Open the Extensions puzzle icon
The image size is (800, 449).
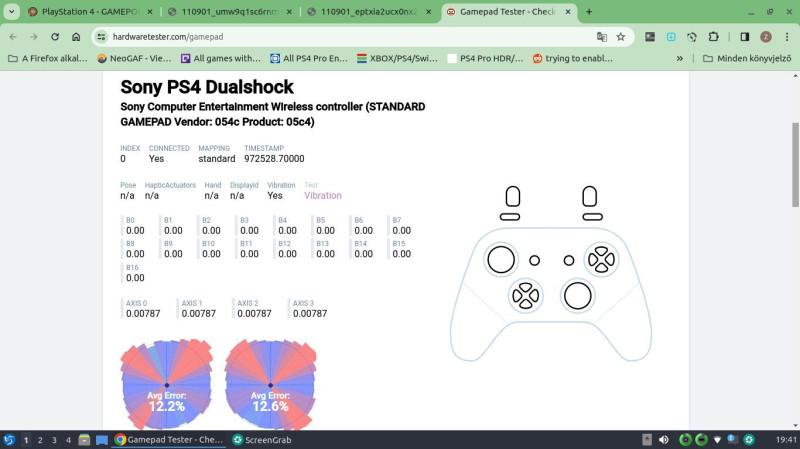click(713, 37)
